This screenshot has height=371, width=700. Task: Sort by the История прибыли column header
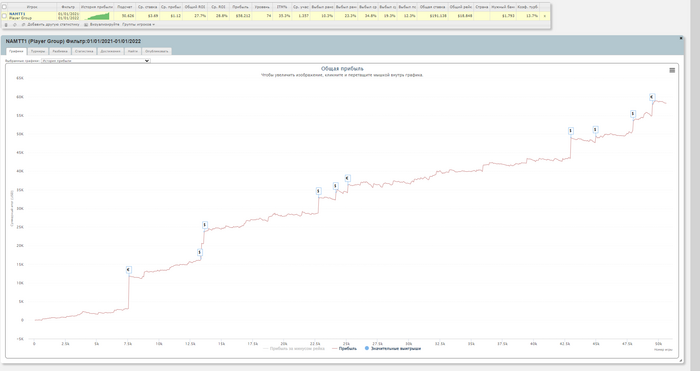(x=97, y=7)
